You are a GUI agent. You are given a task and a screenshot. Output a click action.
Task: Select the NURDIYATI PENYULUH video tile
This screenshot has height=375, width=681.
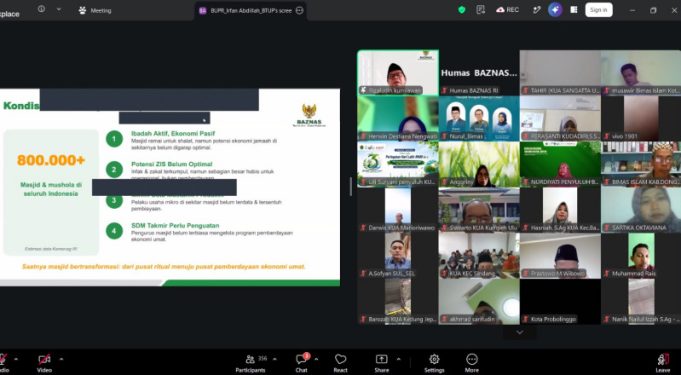pyautogui.click(x=560, y=164)
